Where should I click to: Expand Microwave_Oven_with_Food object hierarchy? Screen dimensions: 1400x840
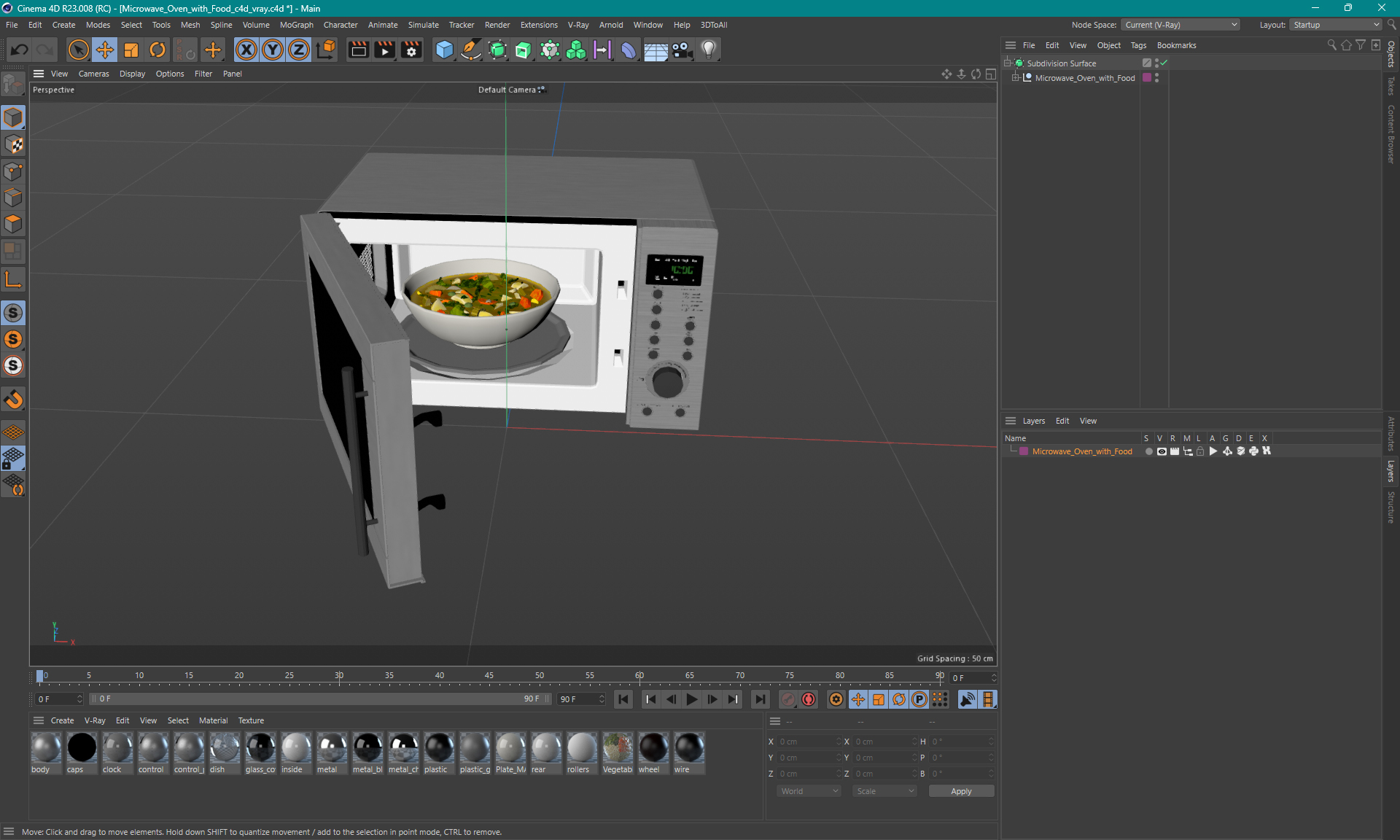tap(1016, 78)
